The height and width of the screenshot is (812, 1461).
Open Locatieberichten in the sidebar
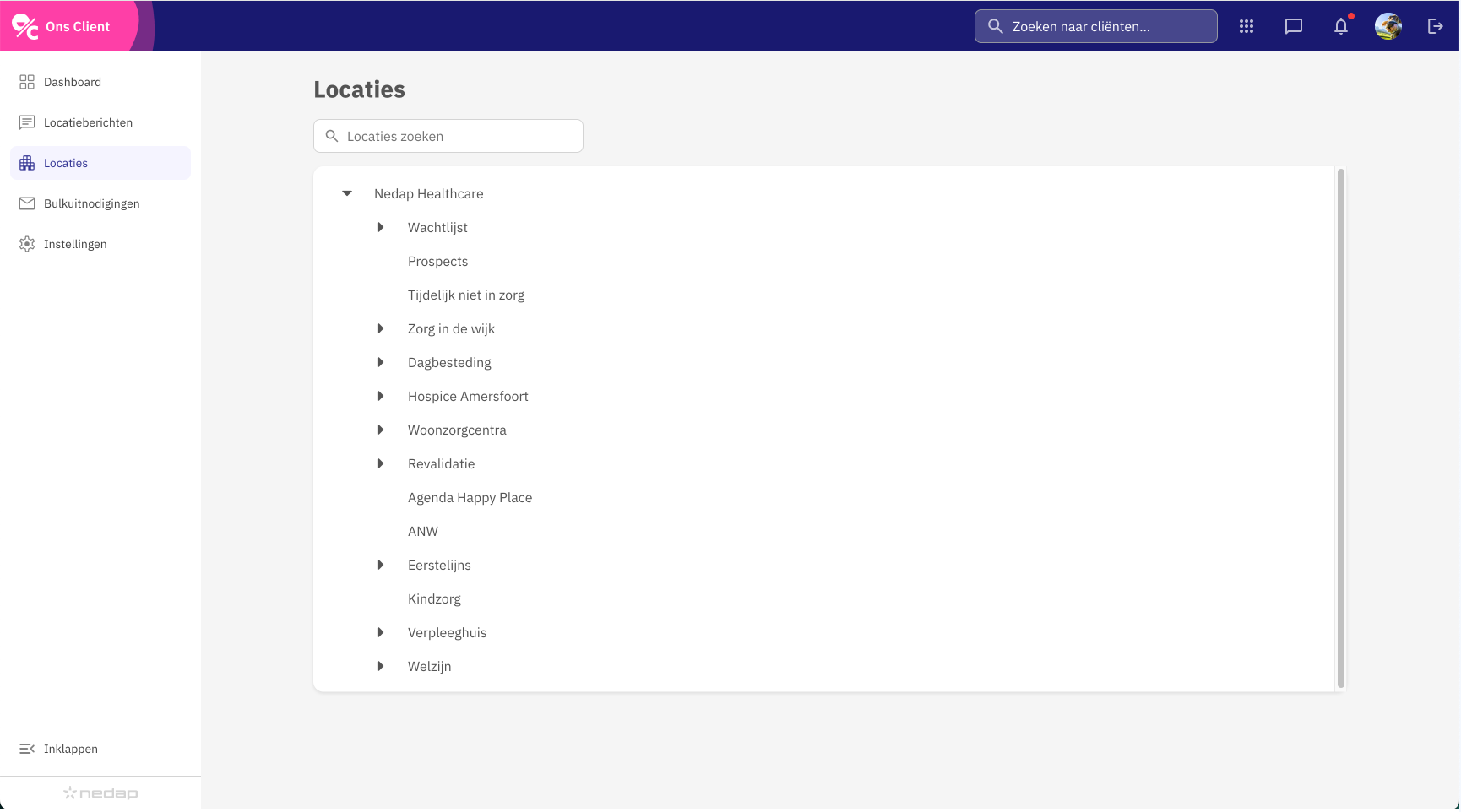click(x=100, y=122)
